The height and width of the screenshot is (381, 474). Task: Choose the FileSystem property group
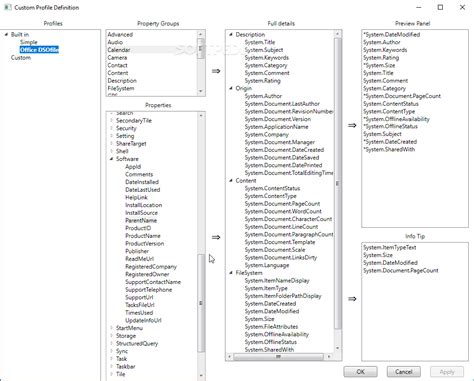tap(121, 88)
